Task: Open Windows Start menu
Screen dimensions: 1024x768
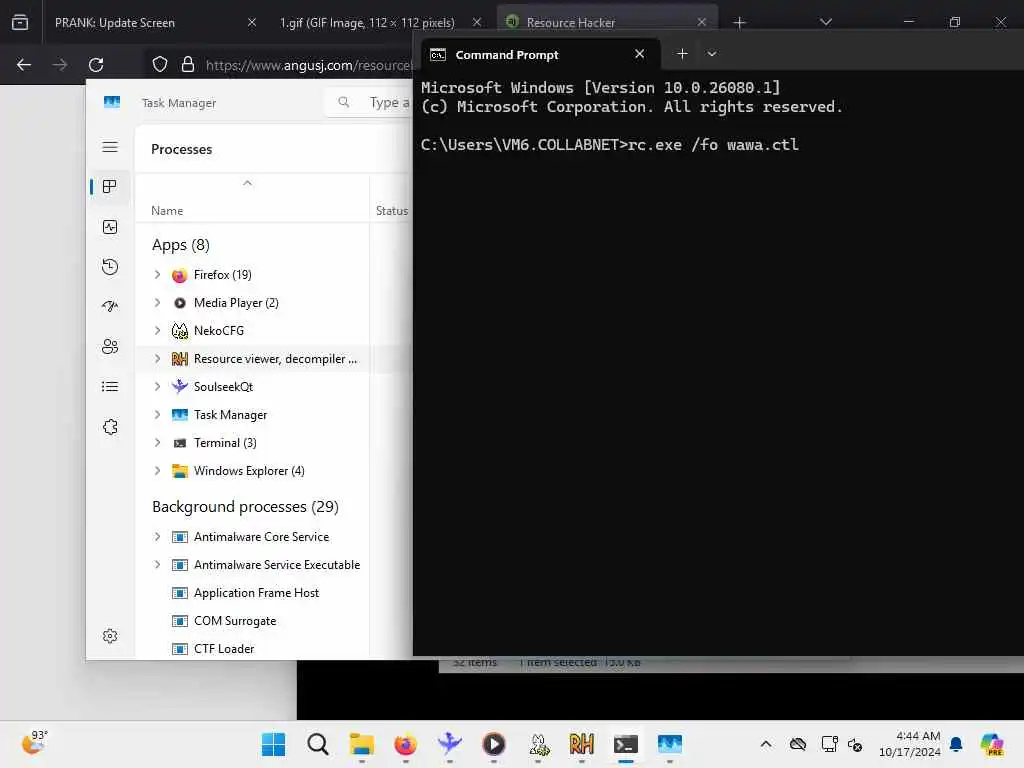Action: (x=273, y=744)
